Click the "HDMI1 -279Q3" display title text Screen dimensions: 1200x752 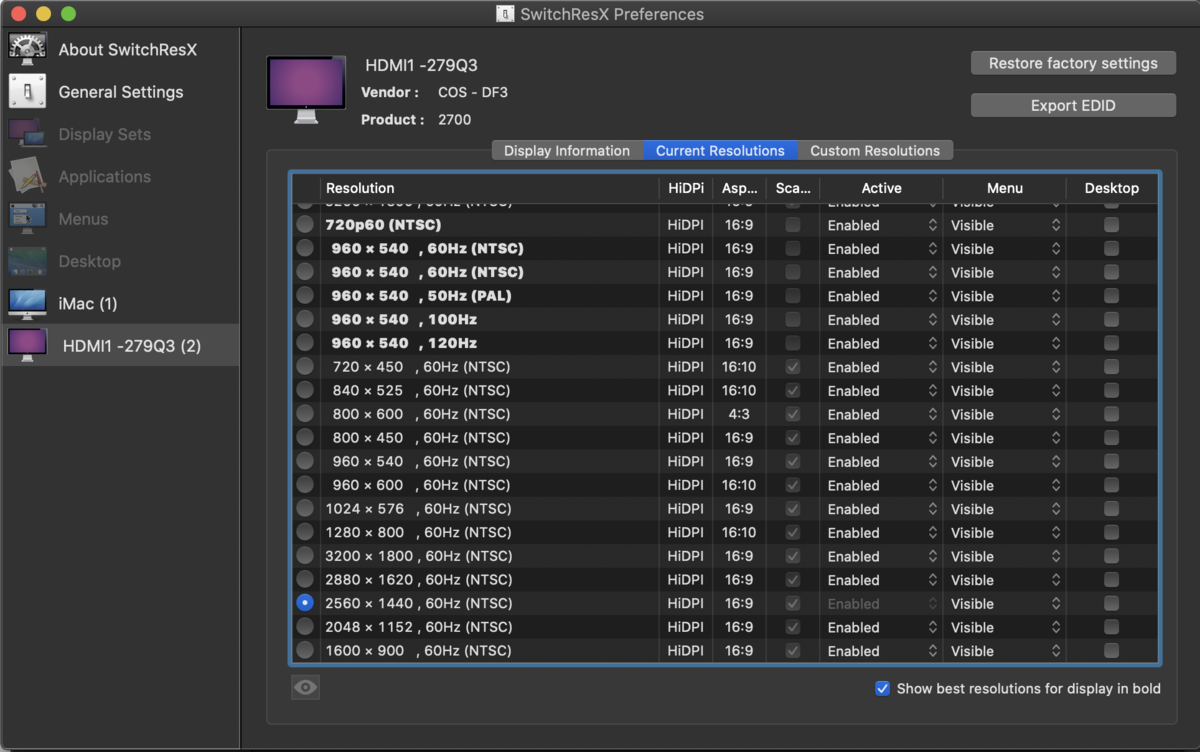click(421, 66)
